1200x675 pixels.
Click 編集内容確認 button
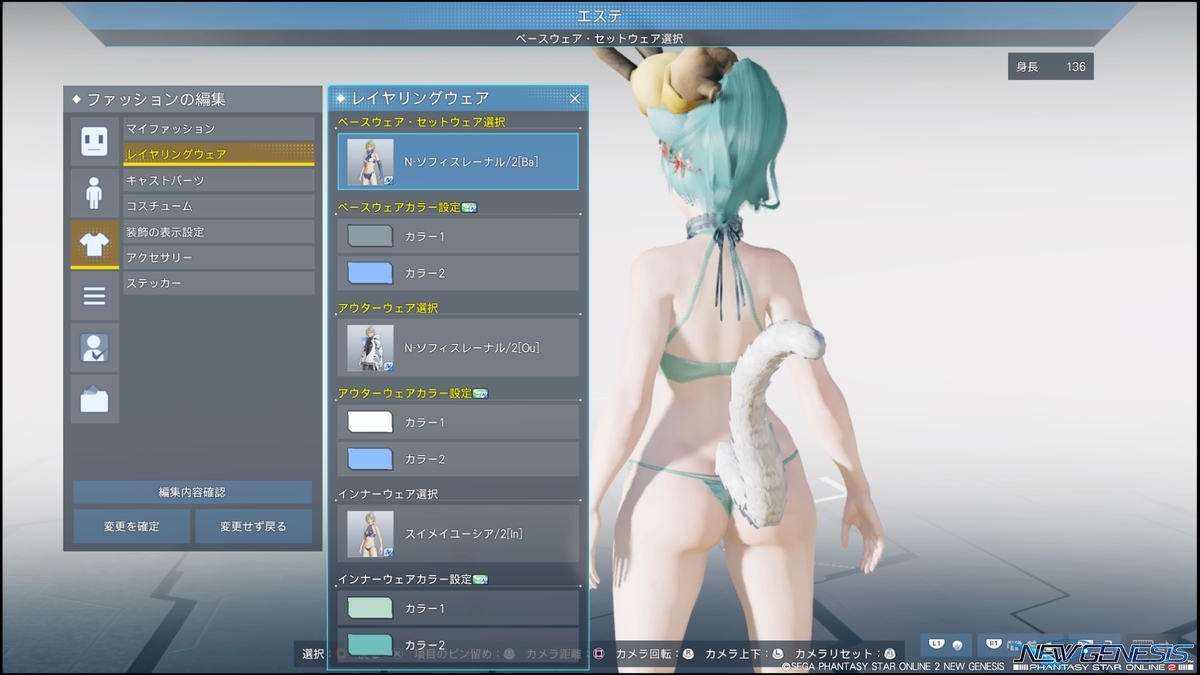coord(192,492)
